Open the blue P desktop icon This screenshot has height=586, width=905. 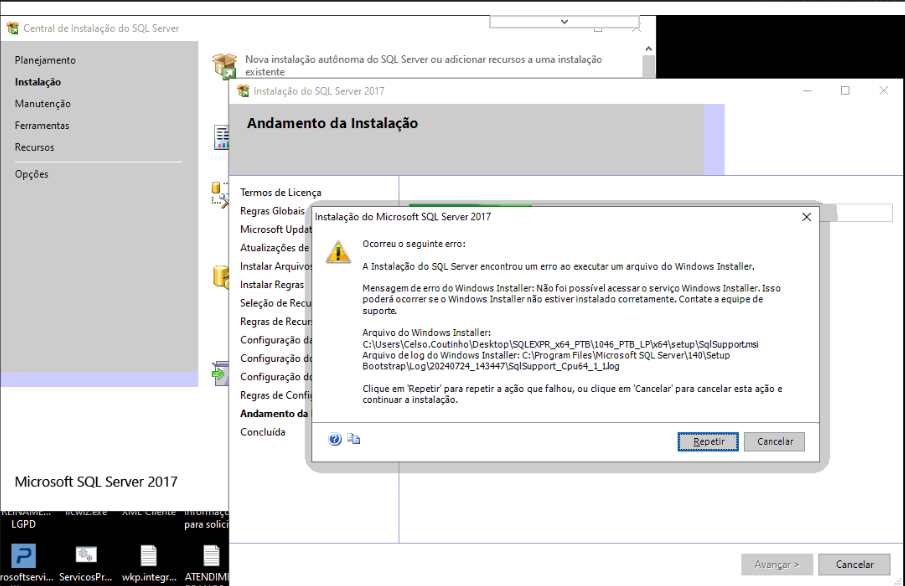tap(23, 556)
